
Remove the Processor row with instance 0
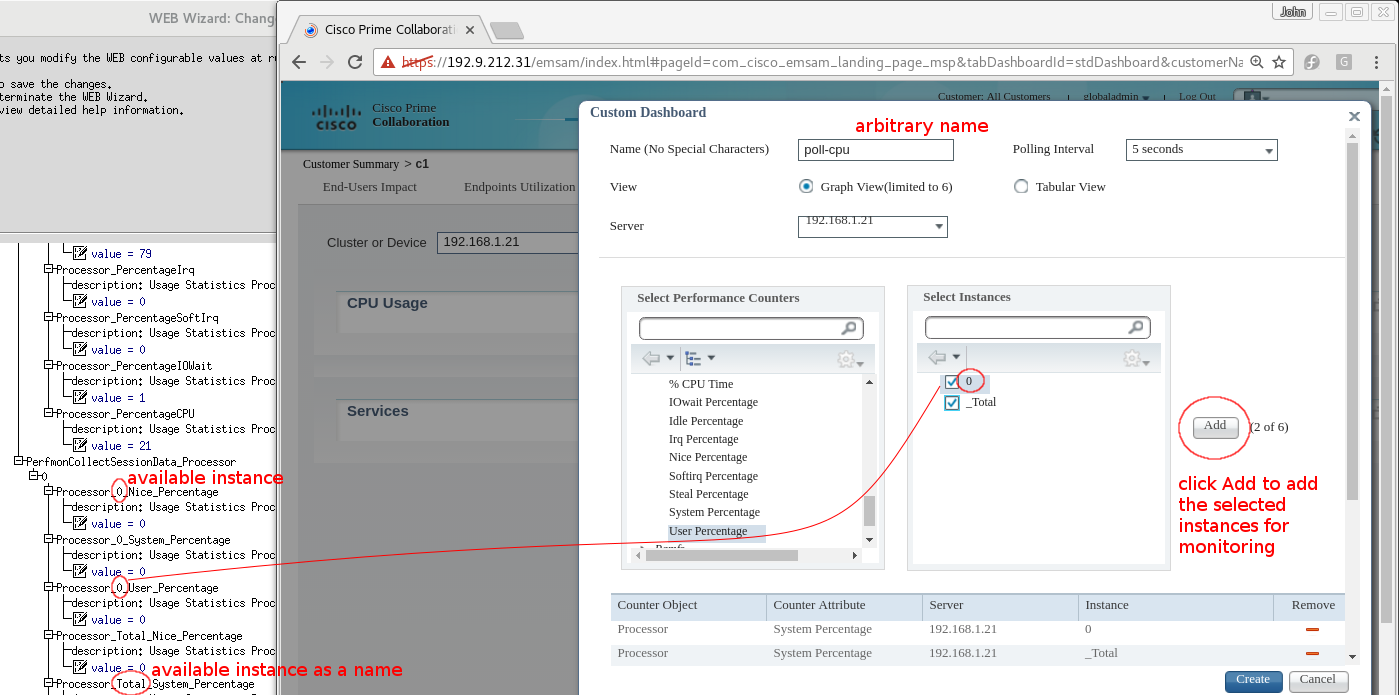point(1312,630)
